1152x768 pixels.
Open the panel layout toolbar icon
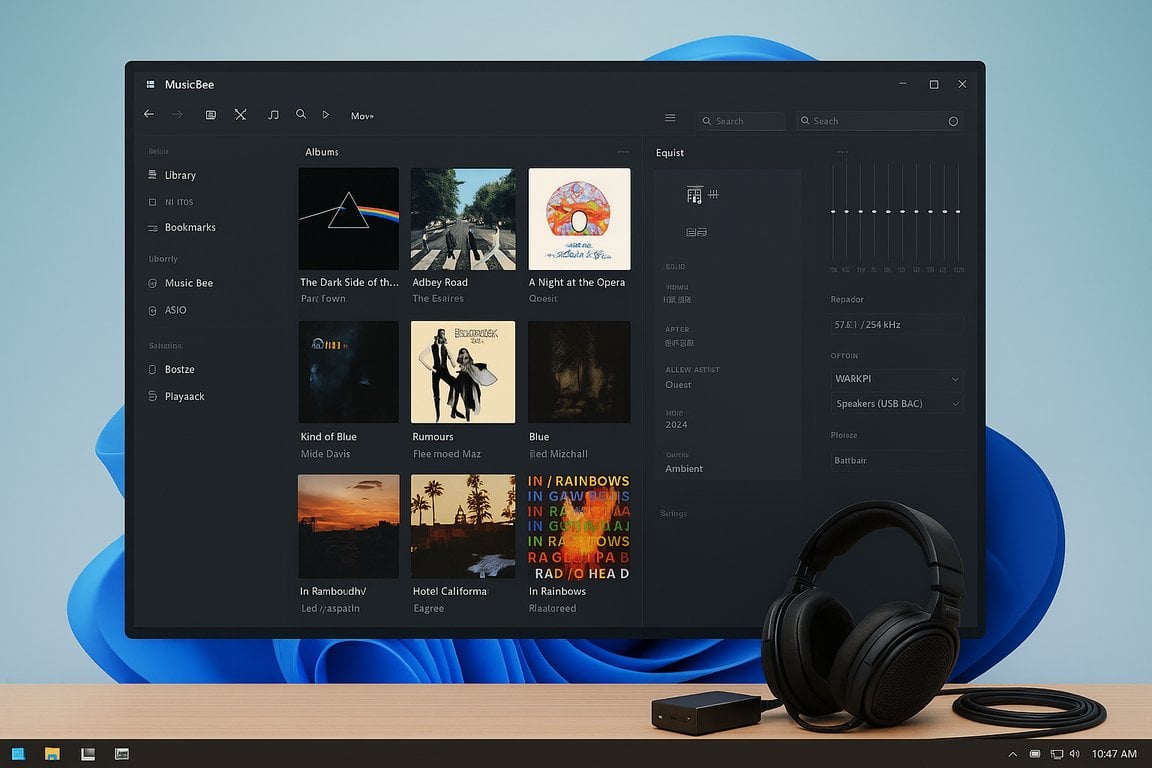click(x=211, y=115)
